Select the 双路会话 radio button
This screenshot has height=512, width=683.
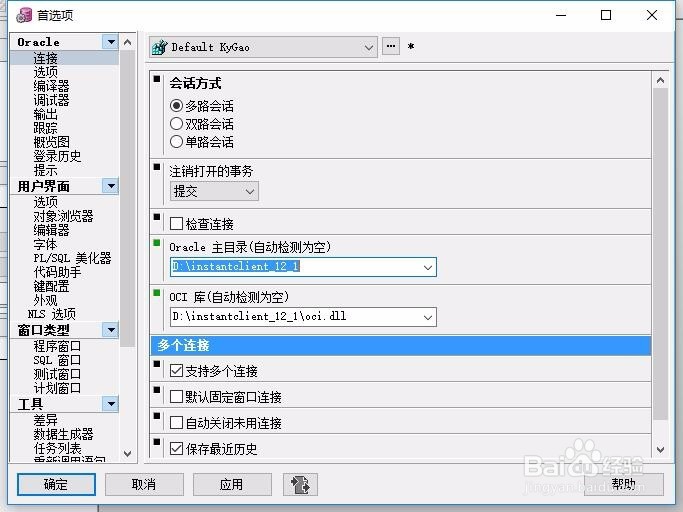176,124
